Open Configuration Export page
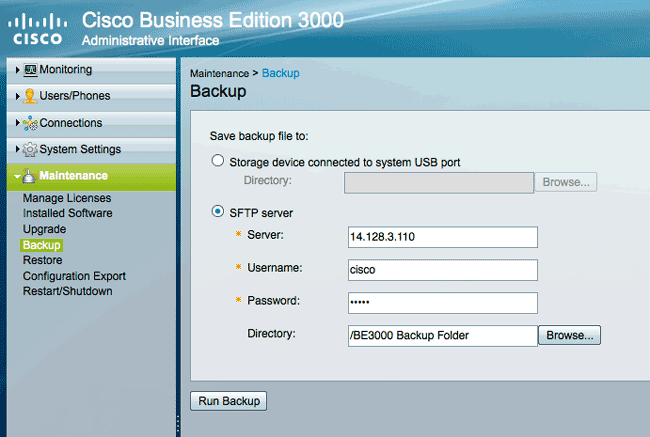 coord(74,276)
